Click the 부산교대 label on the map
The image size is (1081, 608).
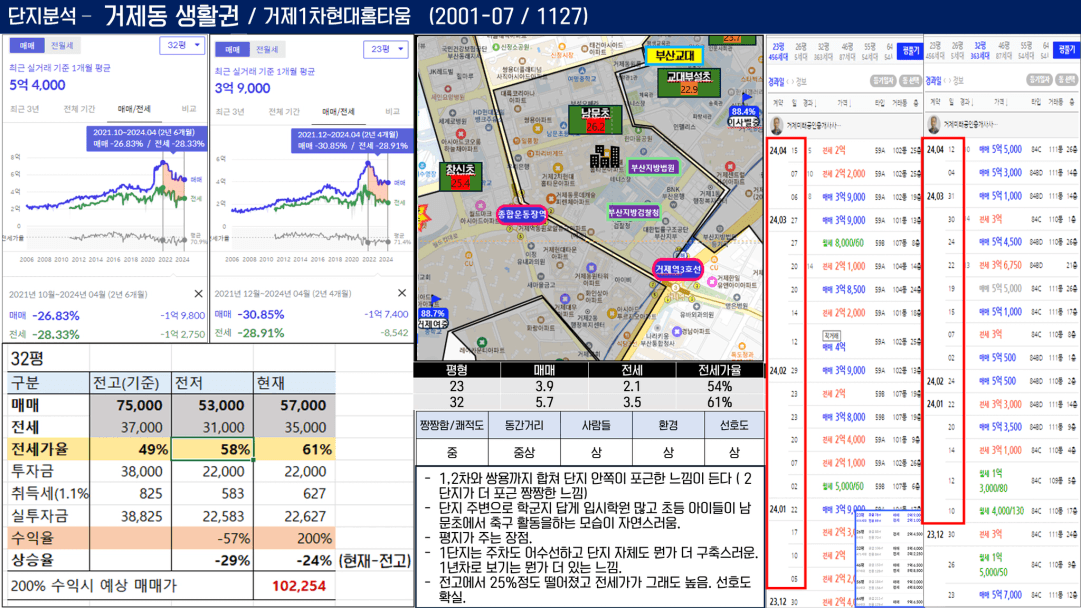click(674, 54)
